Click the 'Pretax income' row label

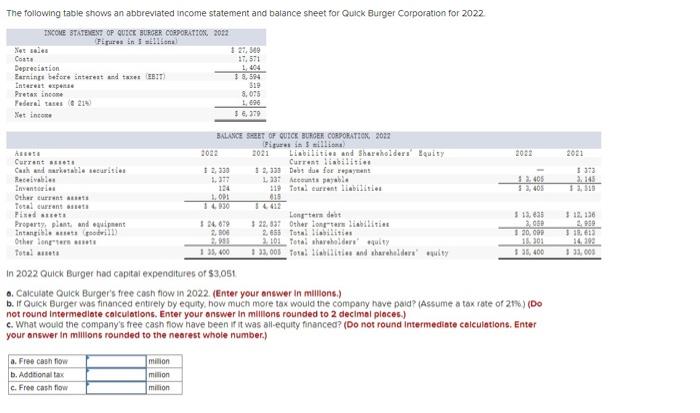(39, 94)
